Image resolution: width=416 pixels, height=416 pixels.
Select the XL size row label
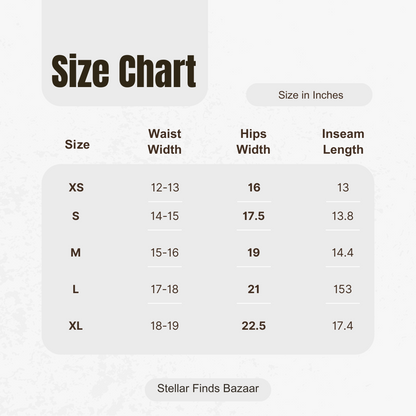tap(76, 326)
